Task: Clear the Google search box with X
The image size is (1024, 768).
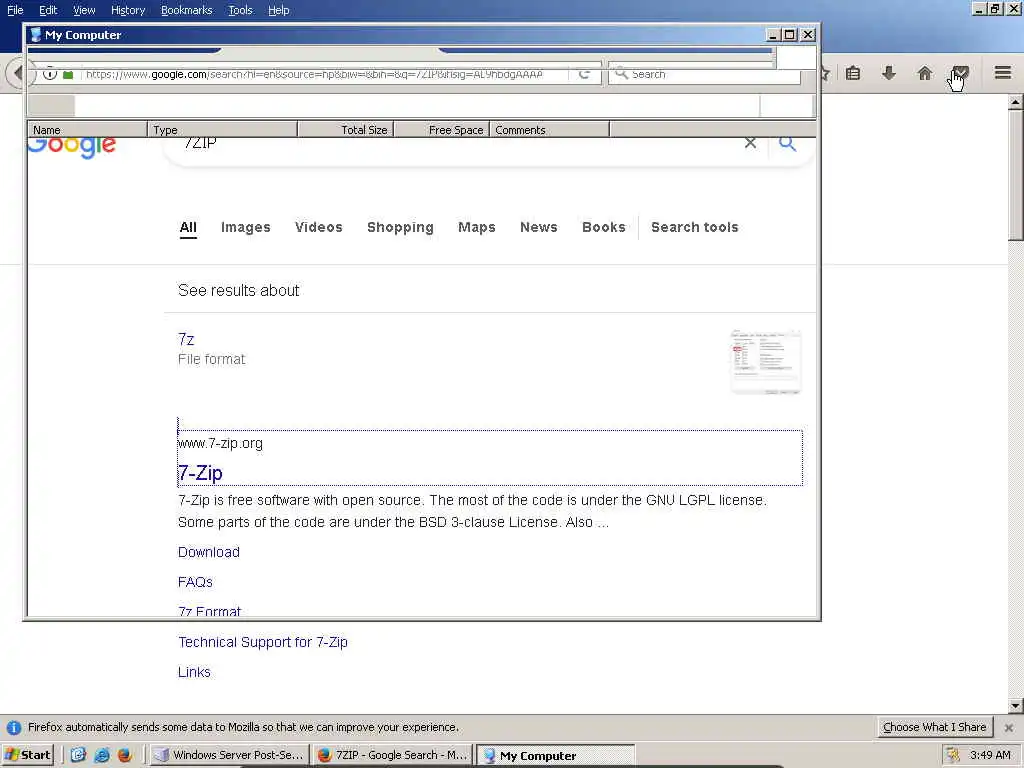Action: point(750,143)
